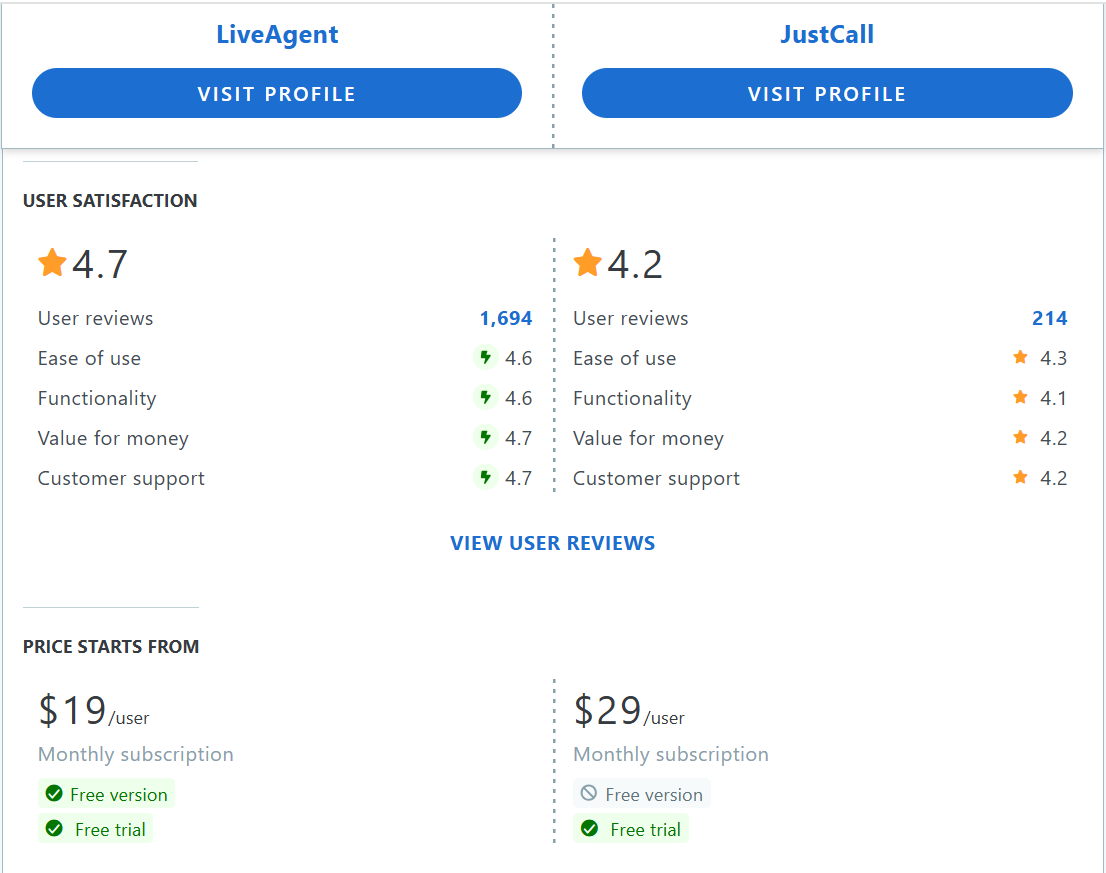Click the orange star beside LiveAgent's 4.7 rating
This screenshot has width=1106, height=873.
pos(52,262)
